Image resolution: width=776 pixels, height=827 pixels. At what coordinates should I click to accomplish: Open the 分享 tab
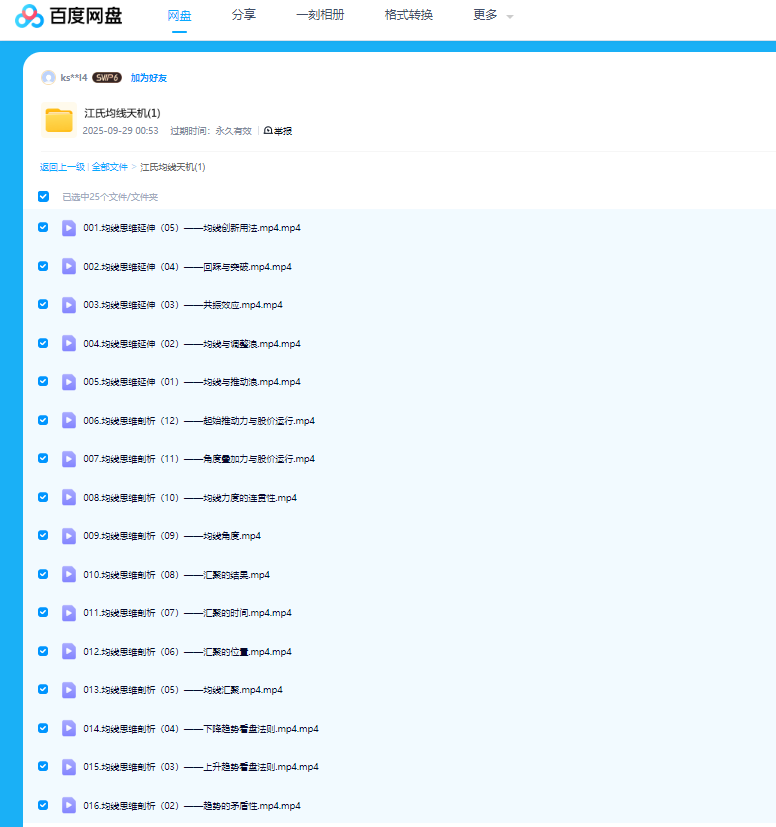243,15
